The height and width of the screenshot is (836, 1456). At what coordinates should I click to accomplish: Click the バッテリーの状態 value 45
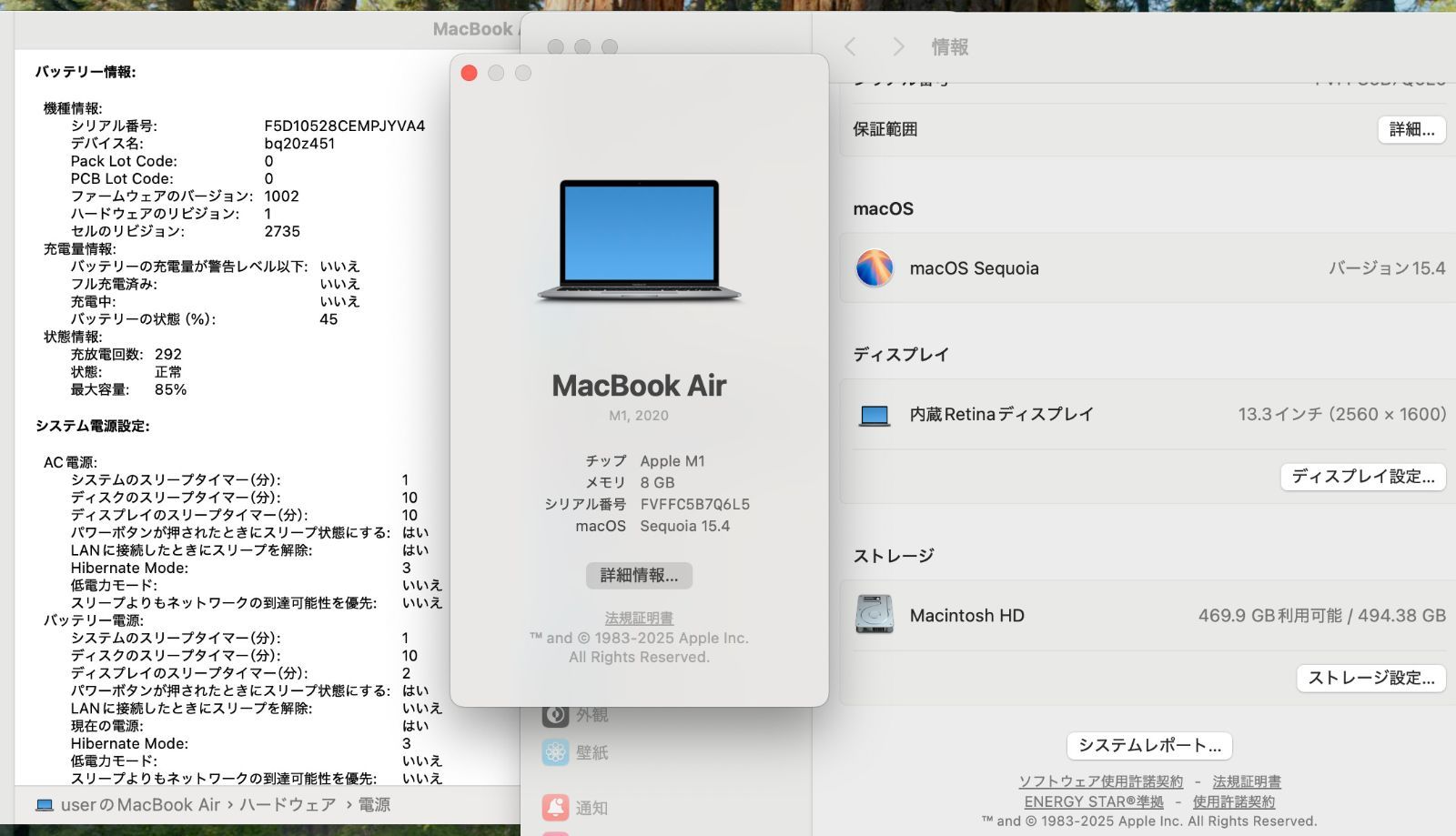[x=329, y=319]
